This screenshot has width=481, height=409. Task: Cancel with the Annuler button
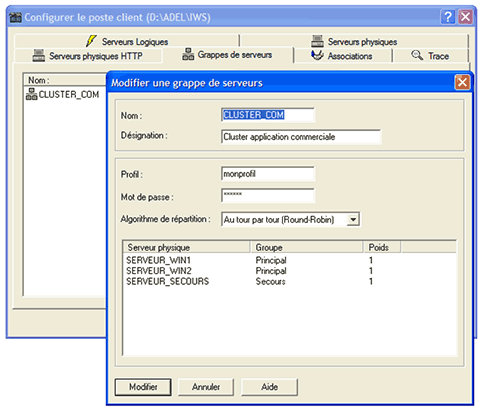(206, 387)
